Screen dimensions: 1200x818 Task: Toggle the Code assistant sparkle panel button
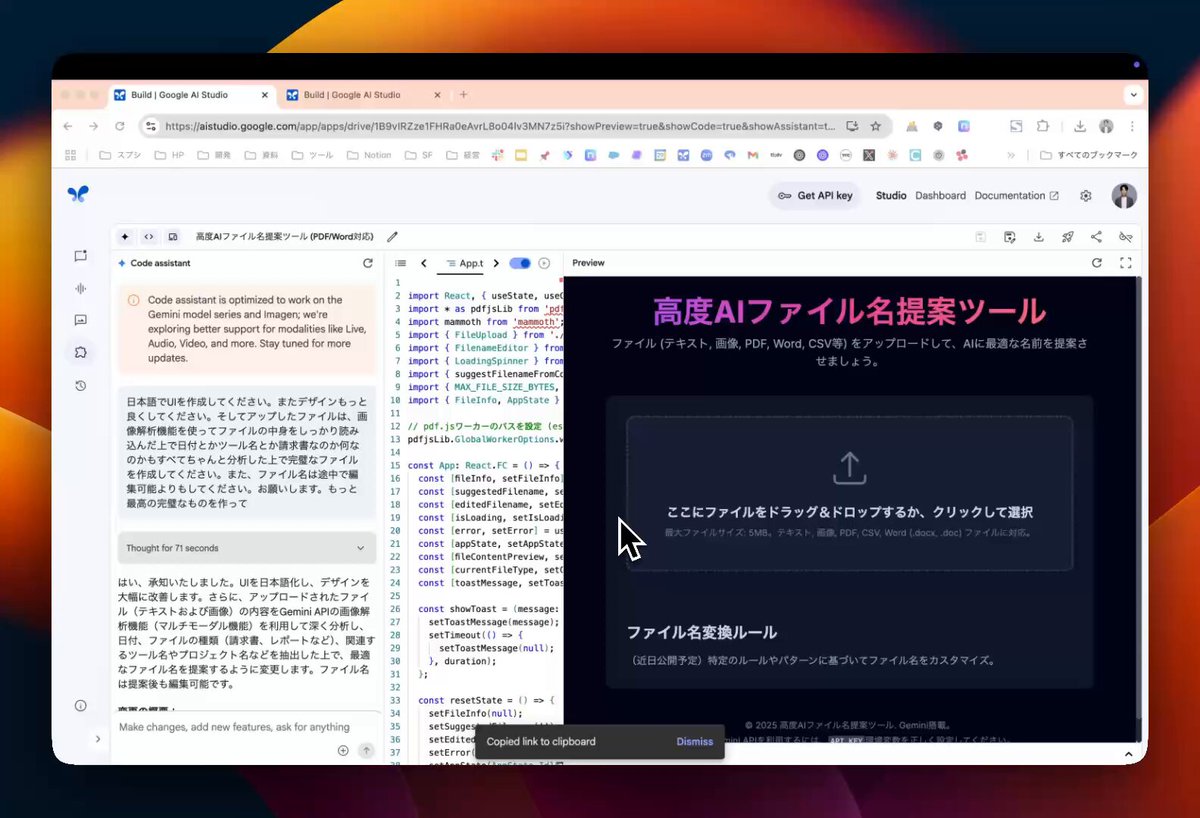pyautogui.click(x=125, y=237)
